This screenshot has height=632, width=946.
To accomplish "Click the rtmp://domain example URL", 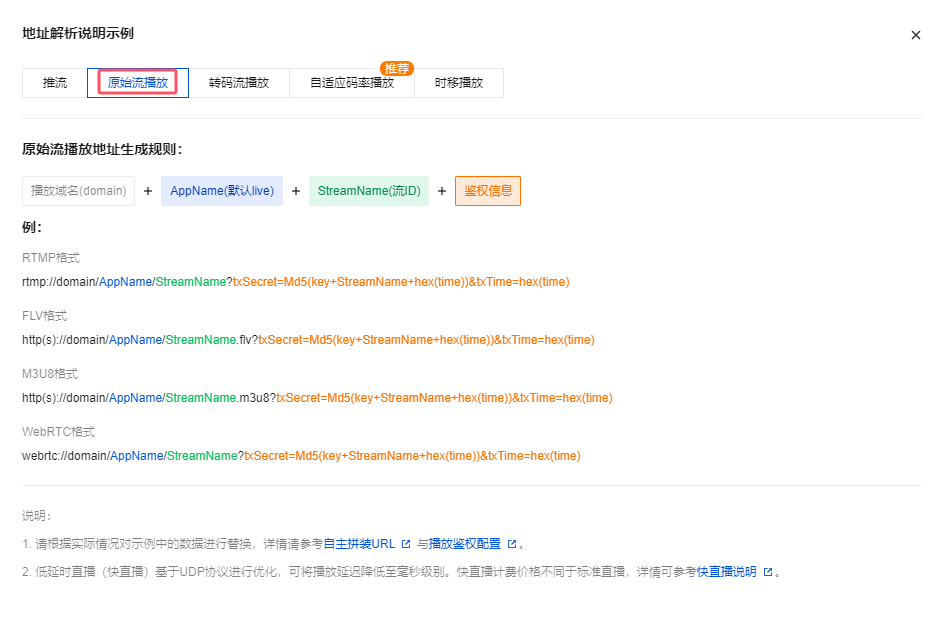I will [x=296, y=282].
